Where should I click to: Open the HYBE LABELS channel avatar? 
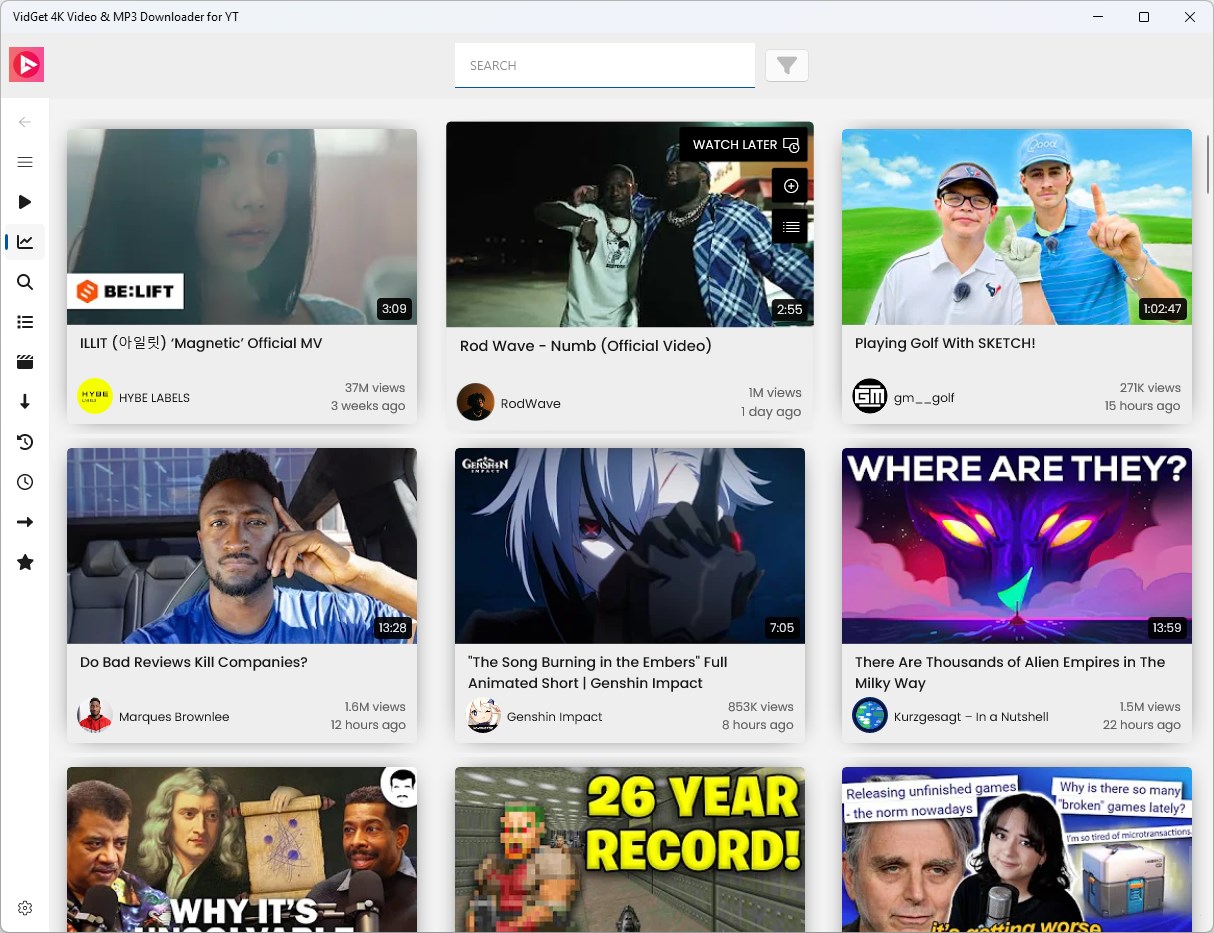(95, 396)
